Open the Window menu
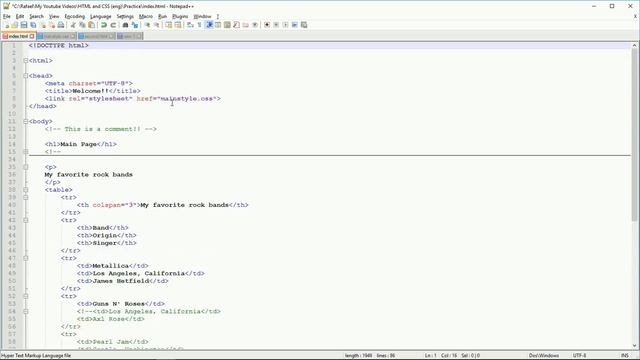 click(x=202, y=16)
